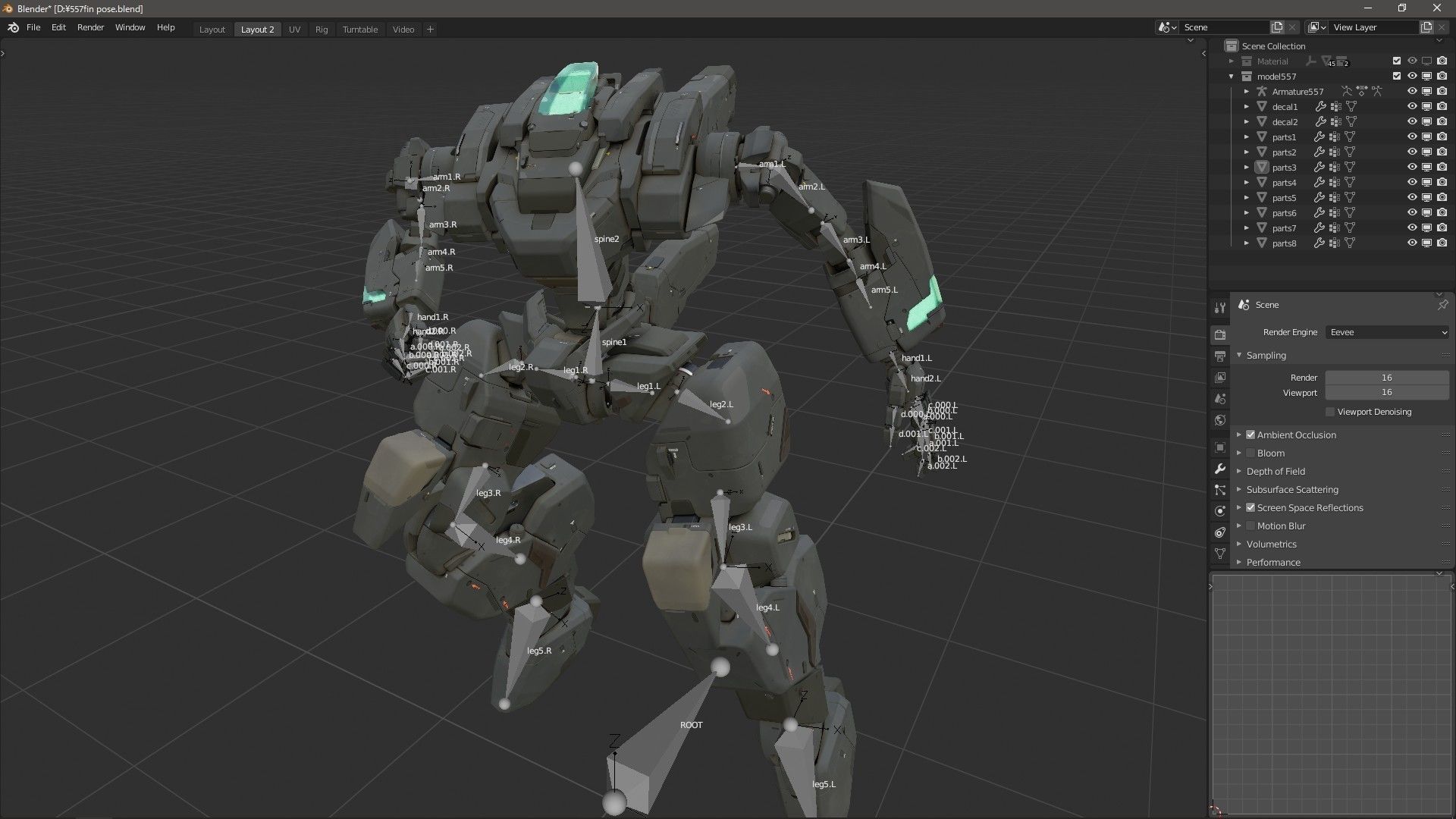The image size is (1456, 819).
Task: Toggle render camera icon for parts8
Action: (x=1442, y=243)
